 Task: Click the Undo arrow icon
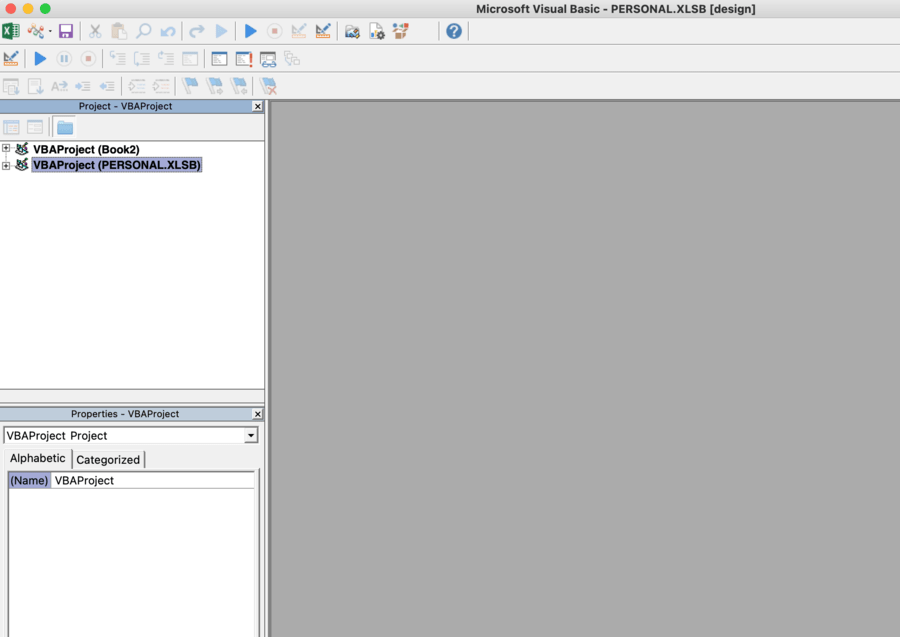tap(168, 31)
